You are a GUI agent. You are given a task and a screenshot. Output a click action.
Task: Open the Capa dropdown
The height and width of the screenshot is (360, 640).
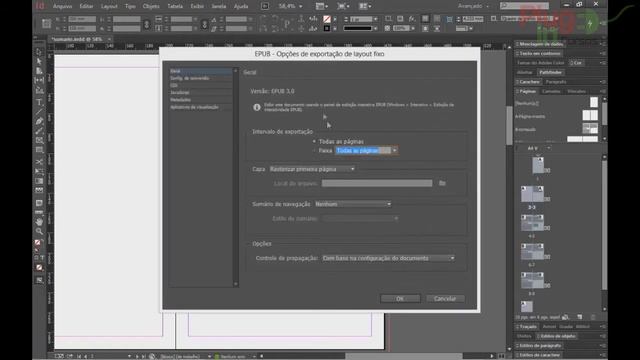click(312, 169)
